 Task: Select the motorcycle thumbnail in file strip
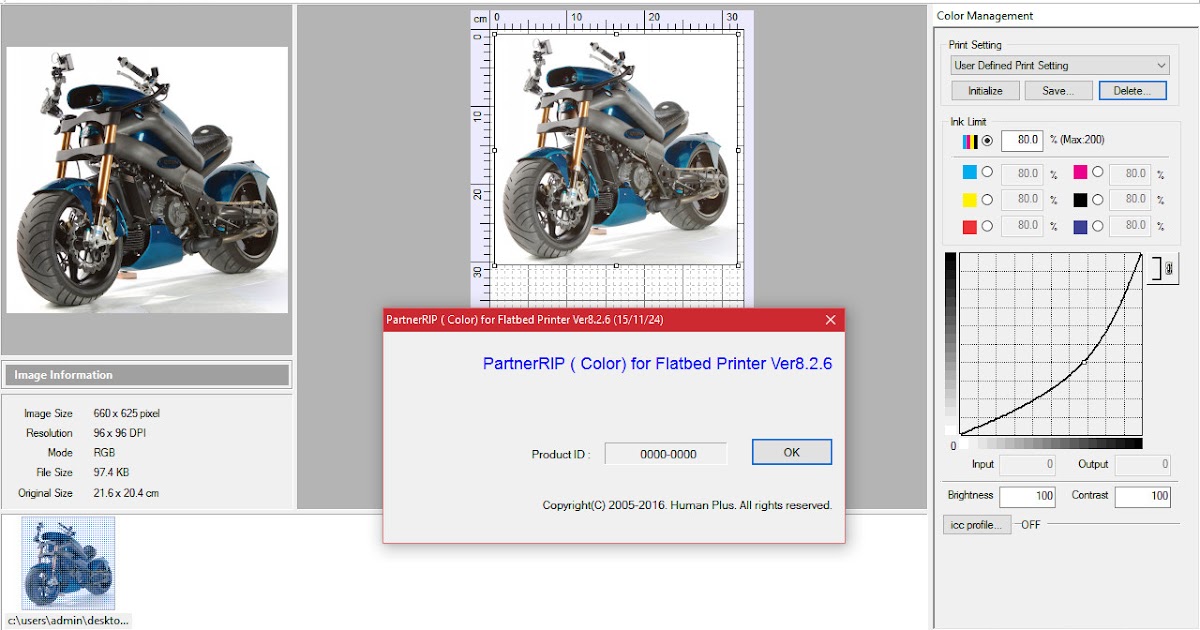pyautogui.click(x=68, y=563)
